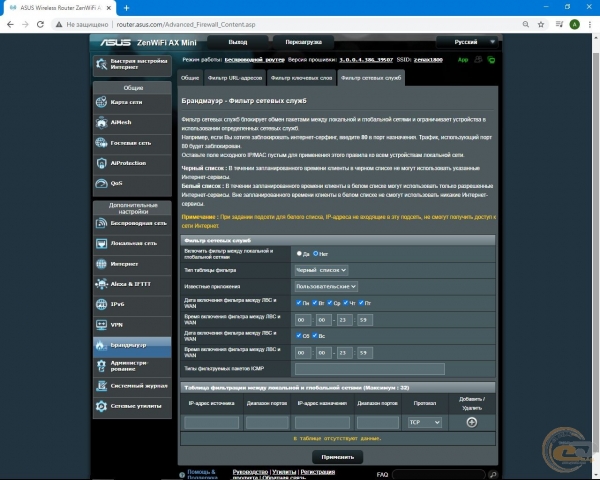
Task: Open the firmware version link
Action: coord(366,60)
